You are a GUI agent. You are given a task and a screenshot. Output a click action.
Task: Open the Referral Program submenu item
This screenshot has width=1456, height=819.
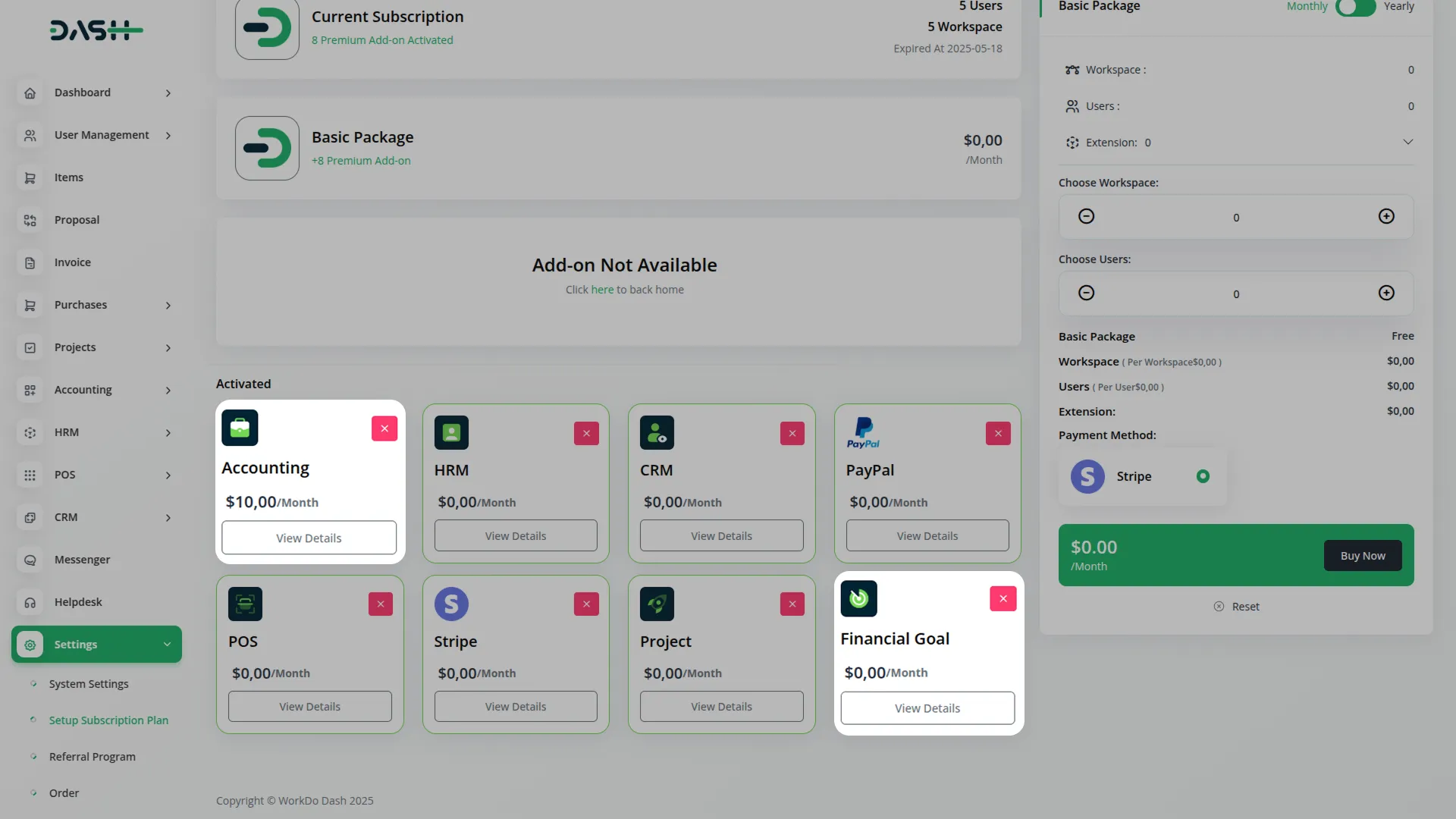(x=92, y=757)
